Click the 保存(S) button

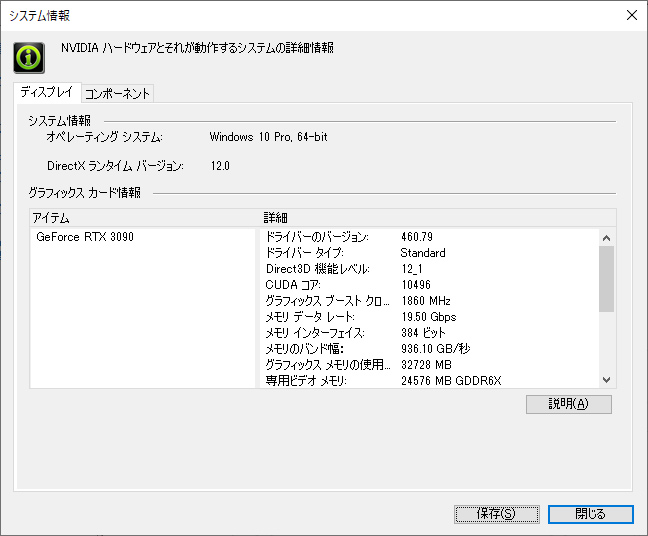[x=496, y=514]
